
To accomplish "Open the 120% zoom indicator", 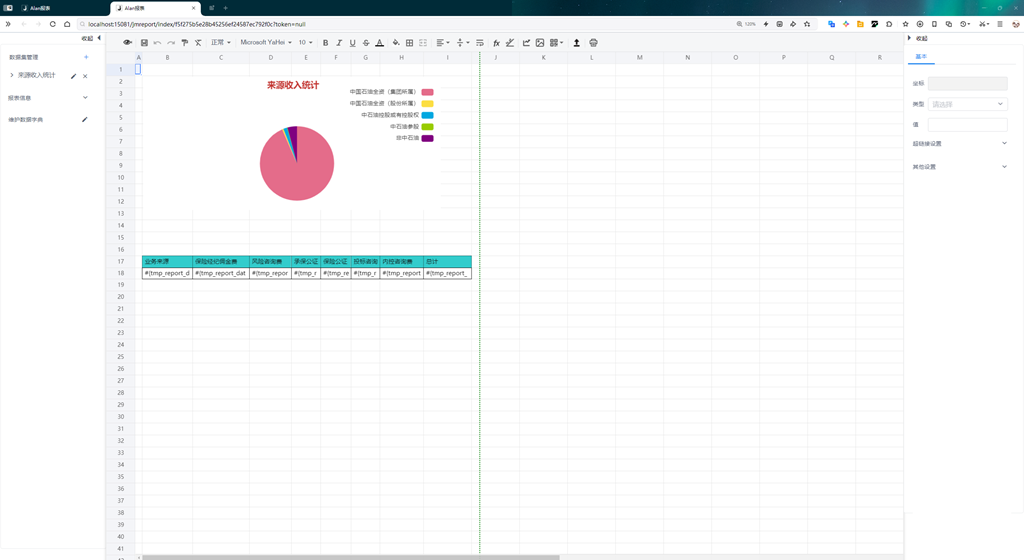I will 746,24.
